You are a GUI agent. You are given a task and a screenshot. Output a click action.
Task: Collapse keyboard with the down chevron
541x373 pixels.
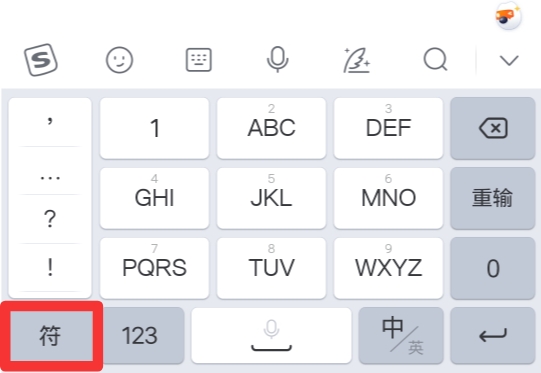[x=509, y=60]
